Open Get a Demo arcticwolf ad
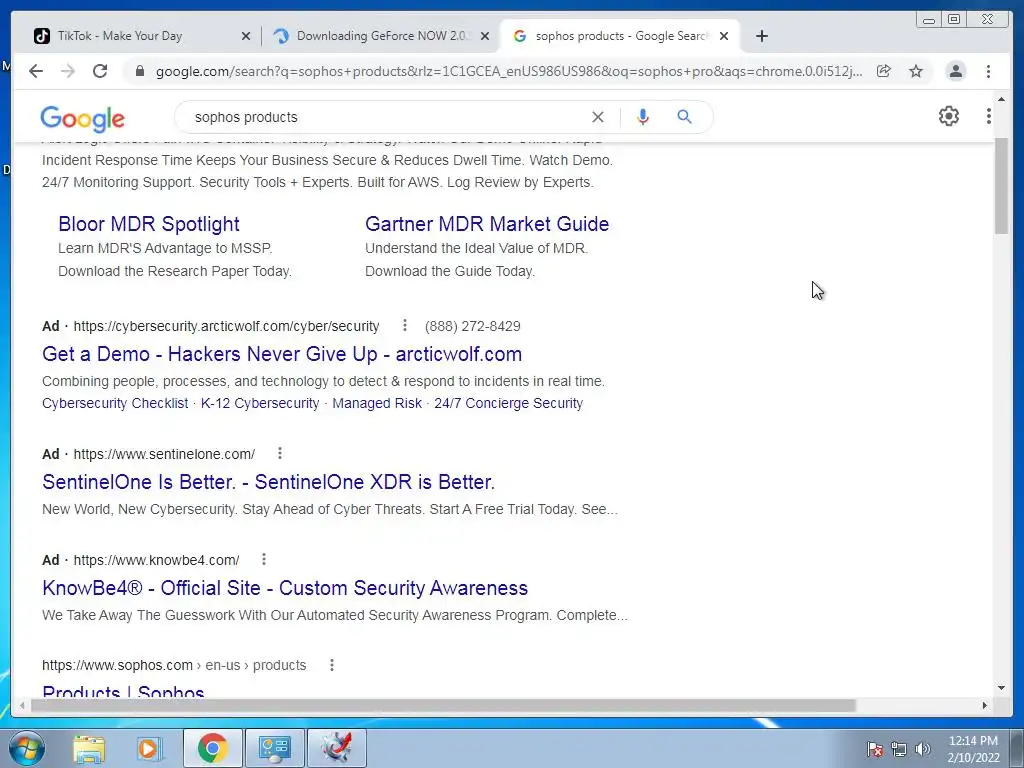The width and height of the screenshot is (1024, 768). tap(282, 354)
